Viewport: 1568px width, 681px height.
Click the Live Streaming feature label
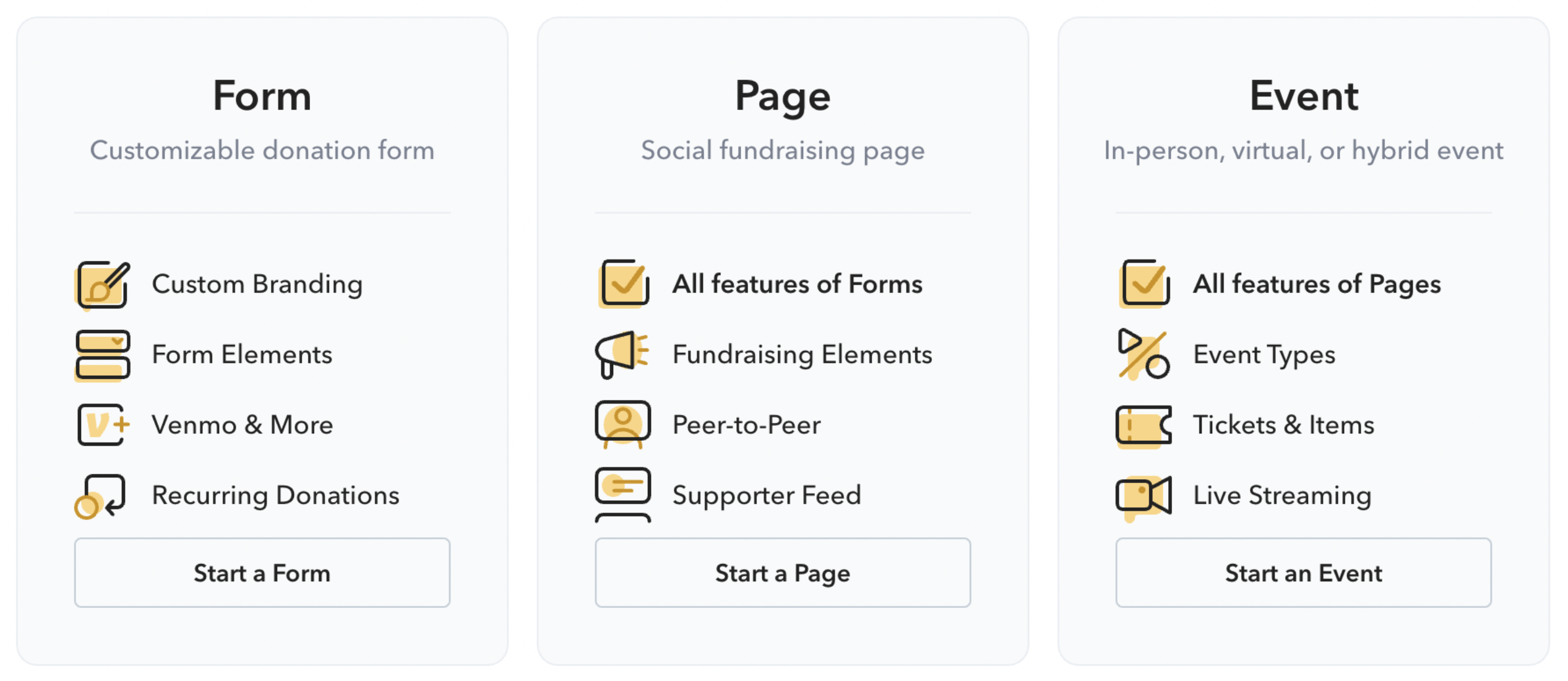[1283, 496]
